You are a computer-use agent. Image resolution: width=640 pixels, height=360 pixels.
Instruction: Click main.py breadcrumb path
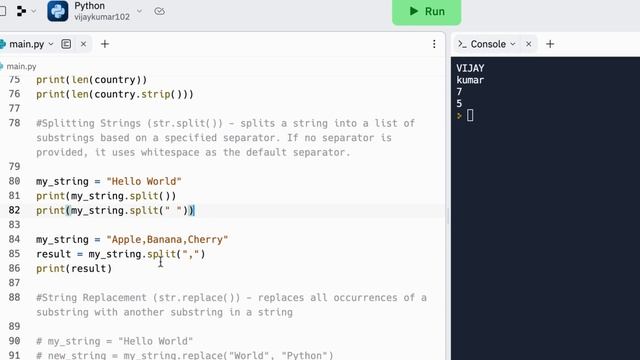(x=21, y=66)
